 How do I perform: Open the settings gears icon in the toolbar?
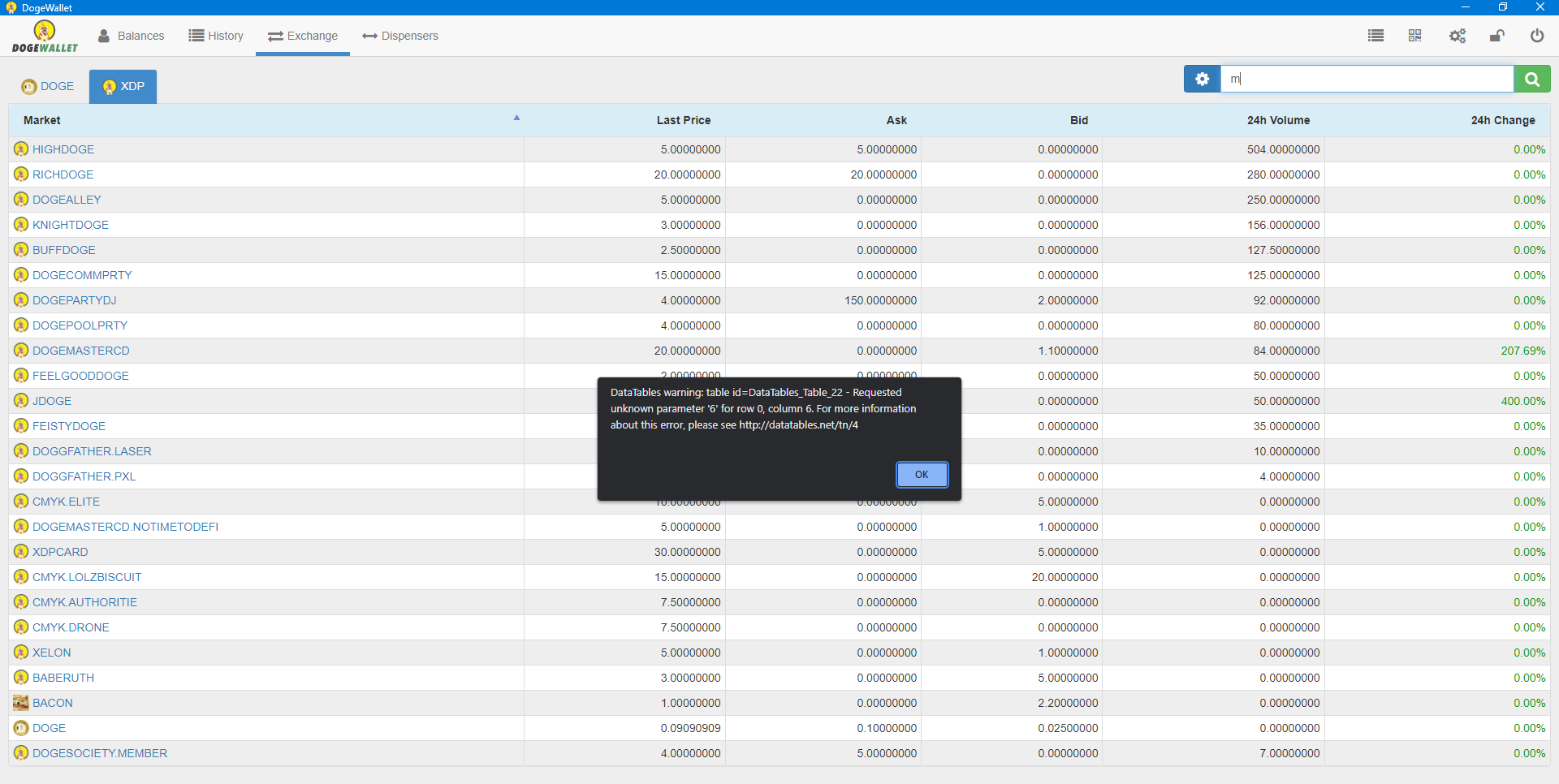[x=1458, y=36]
